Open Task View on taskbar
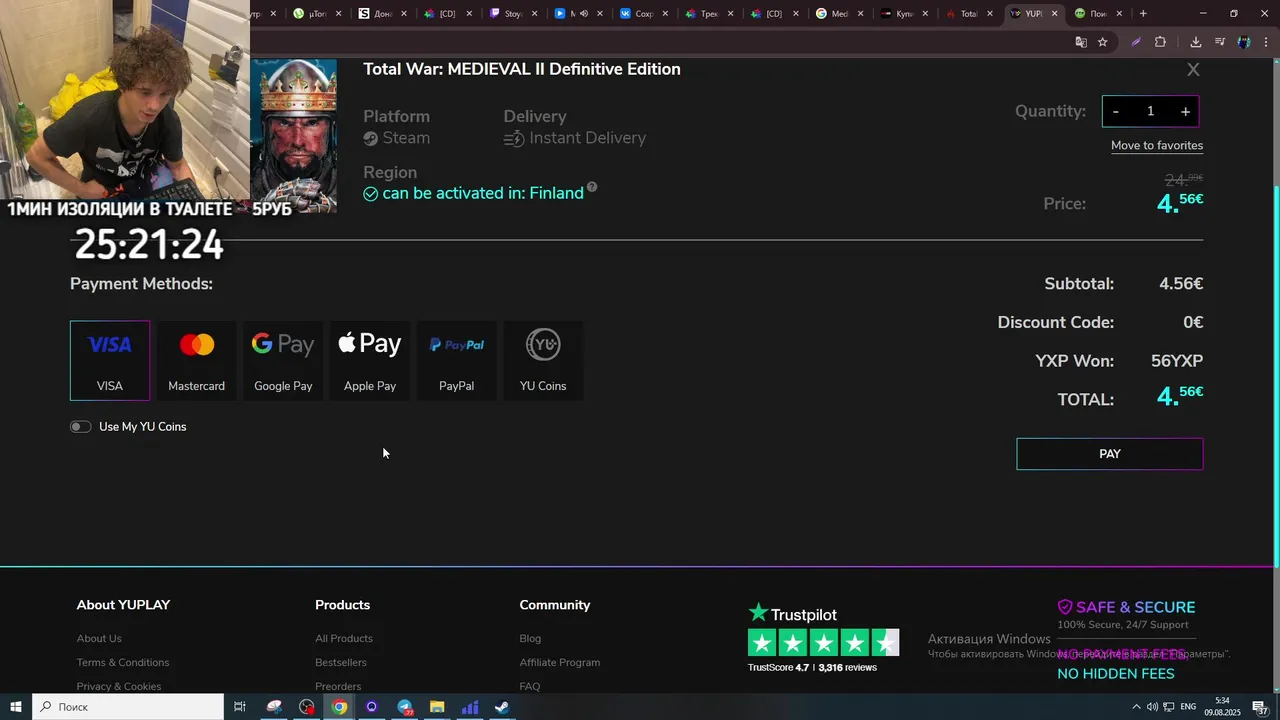Image resolution: width=1280 pixels, height=720 pixels. point(240,707)
